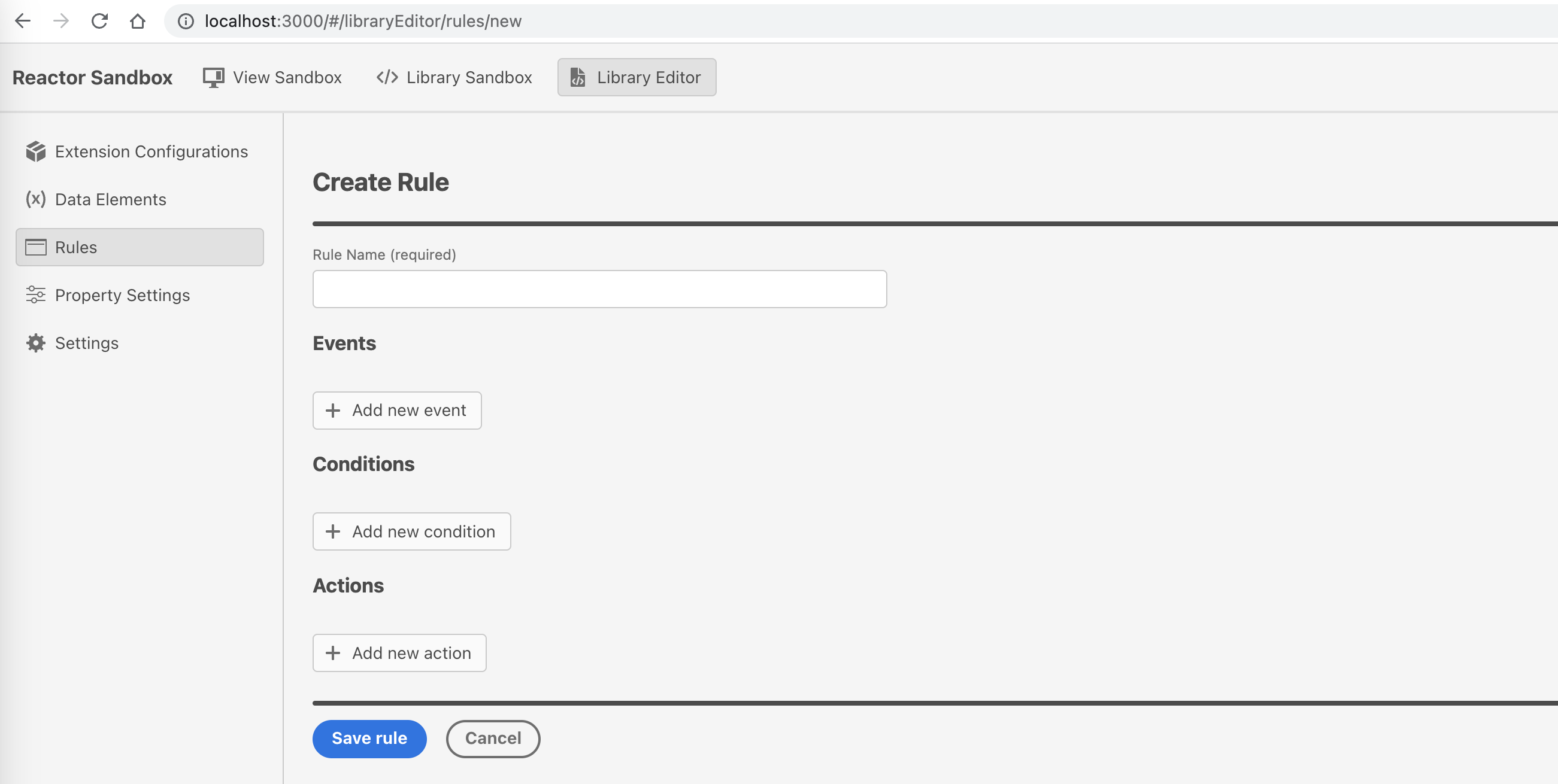Select the Extension Configurations package icon
The width and height of the screenshot is (1558, 784).
click(36, 151)
